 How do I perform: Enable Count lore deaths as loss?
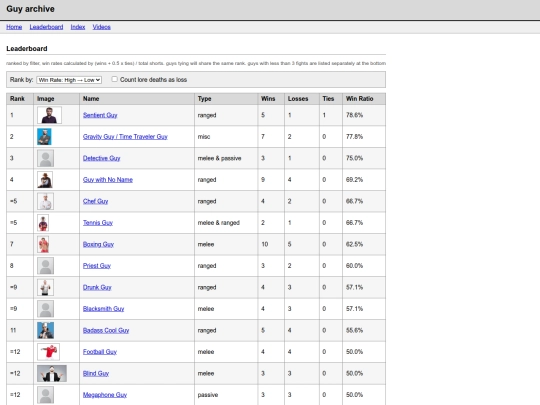(114, 79)
